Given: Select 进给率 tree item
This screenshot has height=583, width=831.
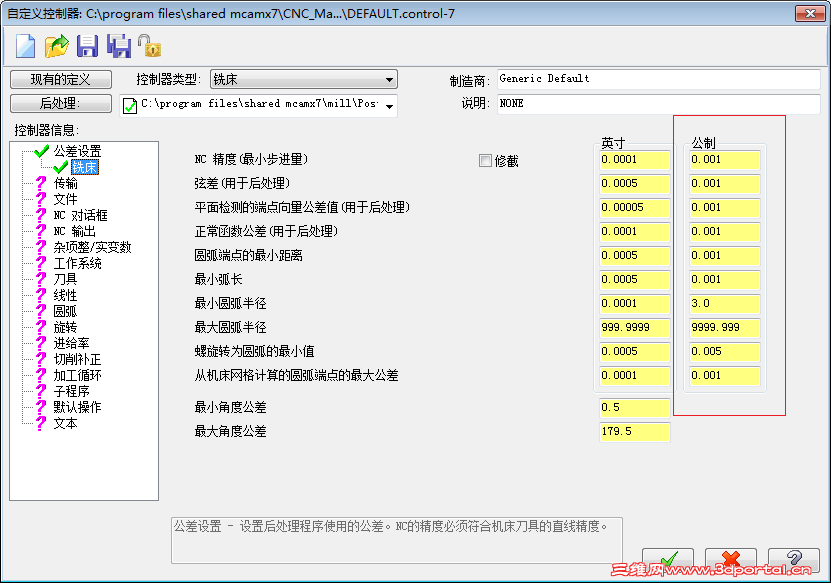Looking at the screenshot, I should point(72,343).
